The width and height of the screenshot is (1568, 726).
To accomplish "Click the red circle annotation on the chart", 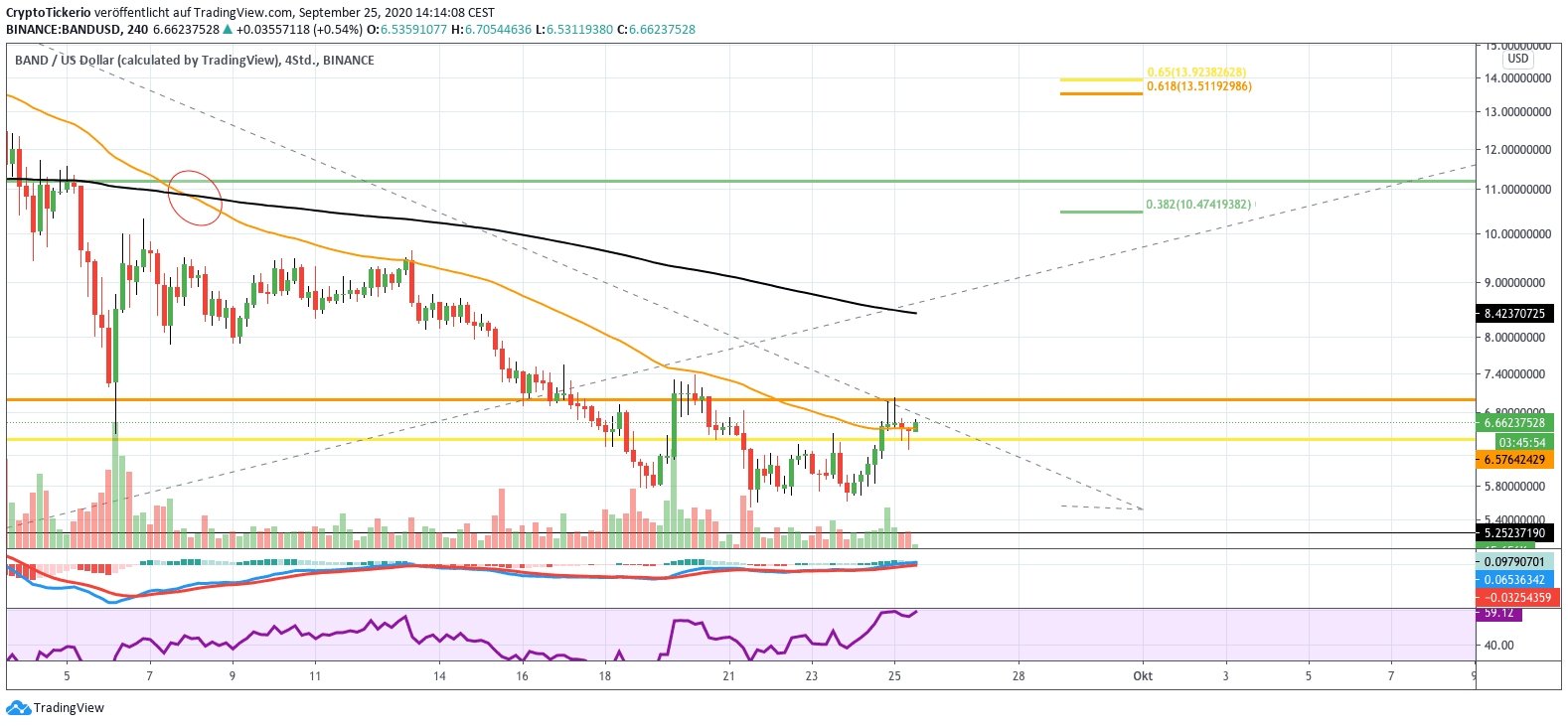I will point(195,197).
